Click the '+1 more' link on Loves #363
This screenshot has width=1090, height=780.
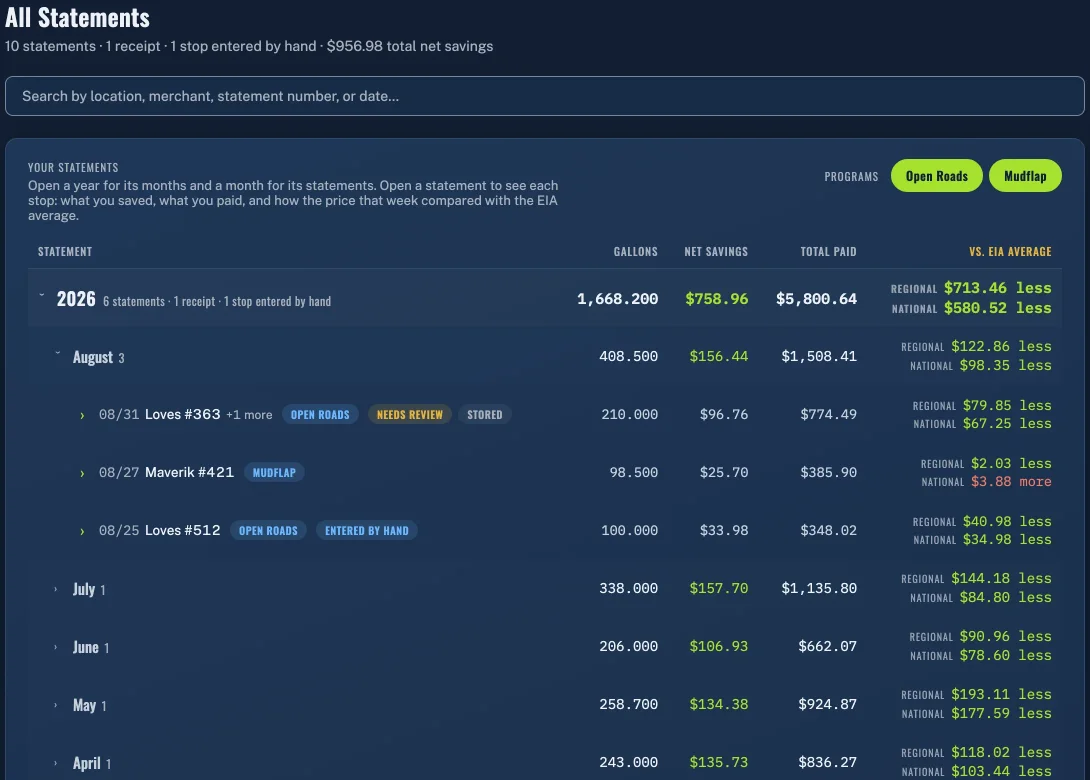click(249, 415)
